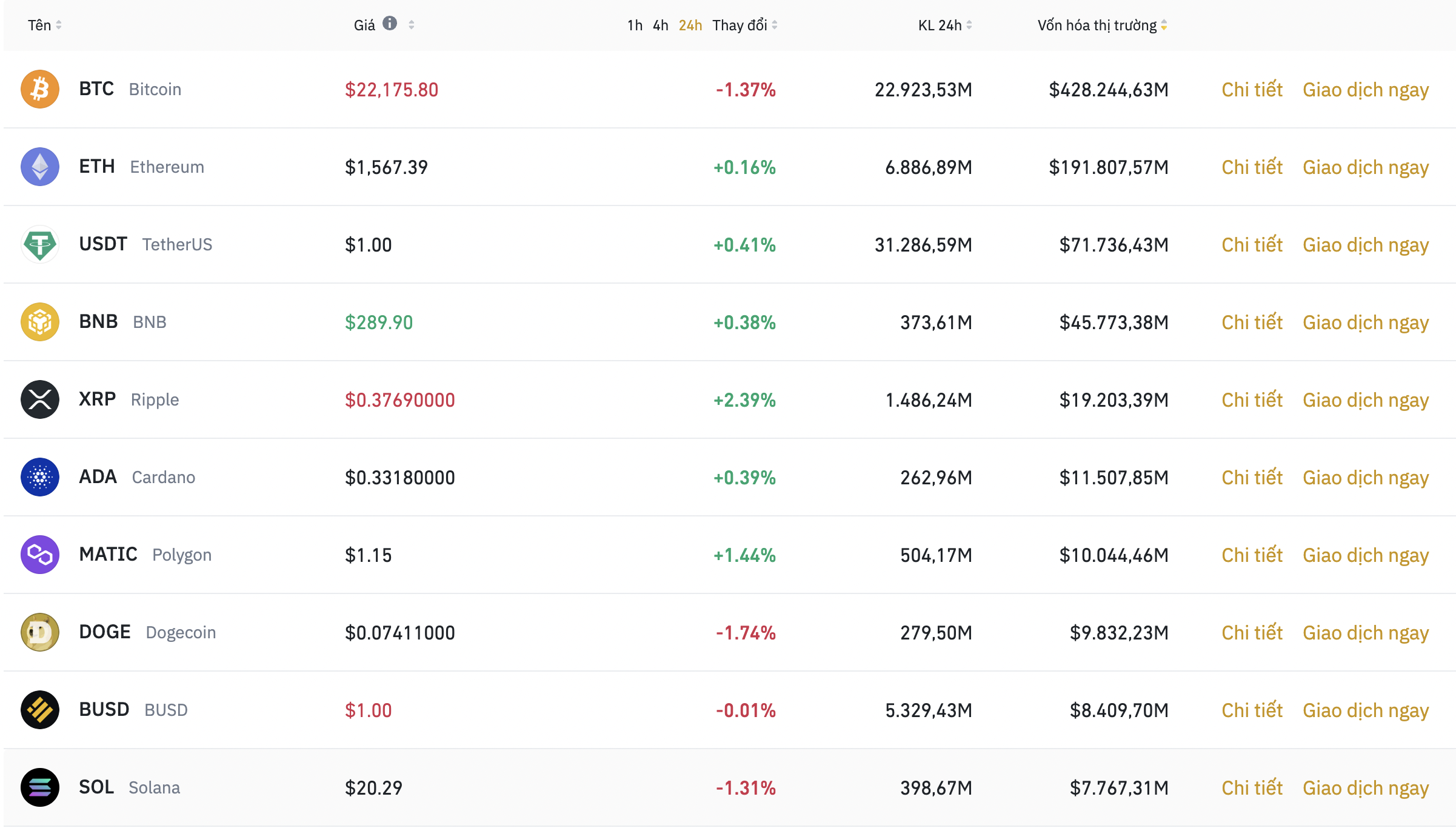Click Giao dịch ngay in DOGE row
Viewport: 1456px width, 828px height.
click(1366, 633)
